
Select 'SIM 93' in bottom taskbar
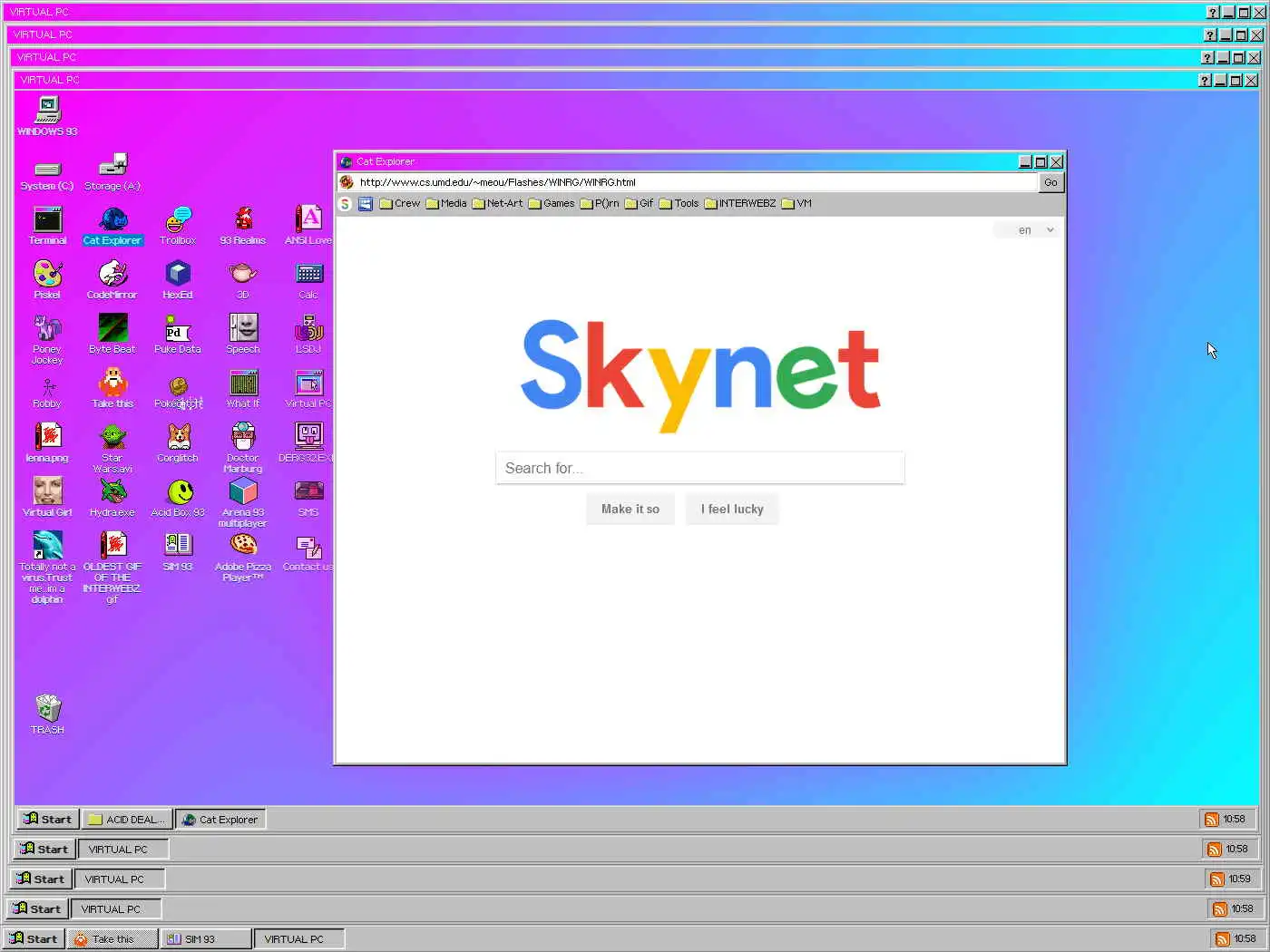click(205, 938)
